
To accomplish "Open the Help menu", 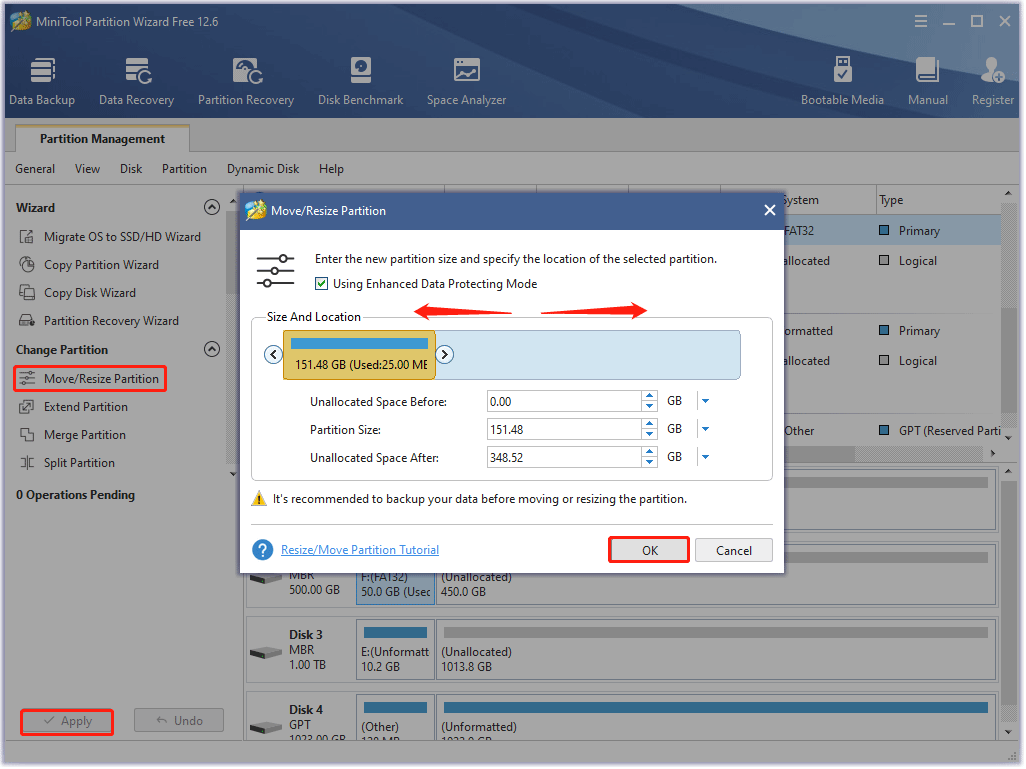I will 332,169.
